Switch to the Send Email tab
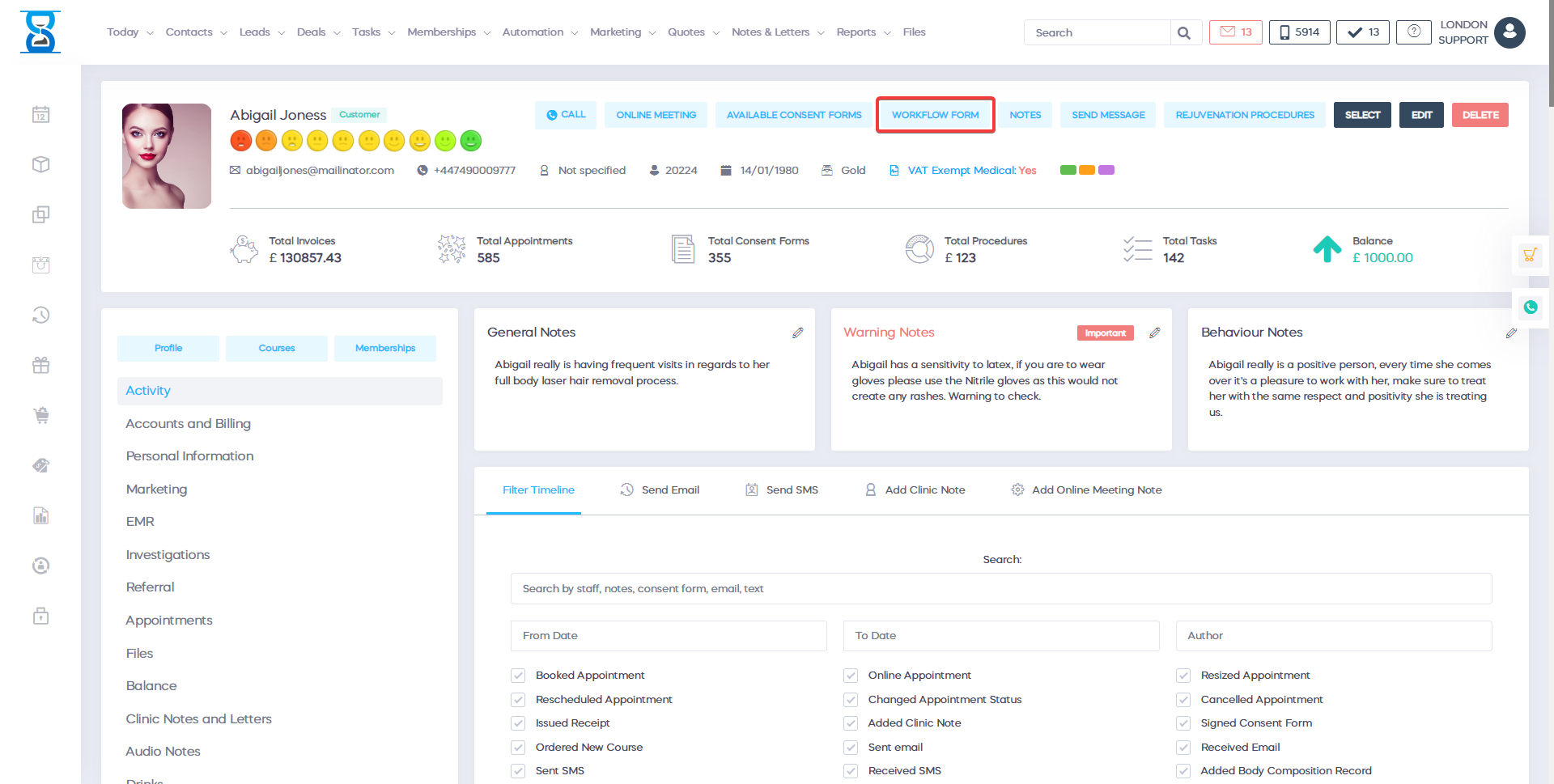Screen dimensions: 1554x784 point(660,490)
